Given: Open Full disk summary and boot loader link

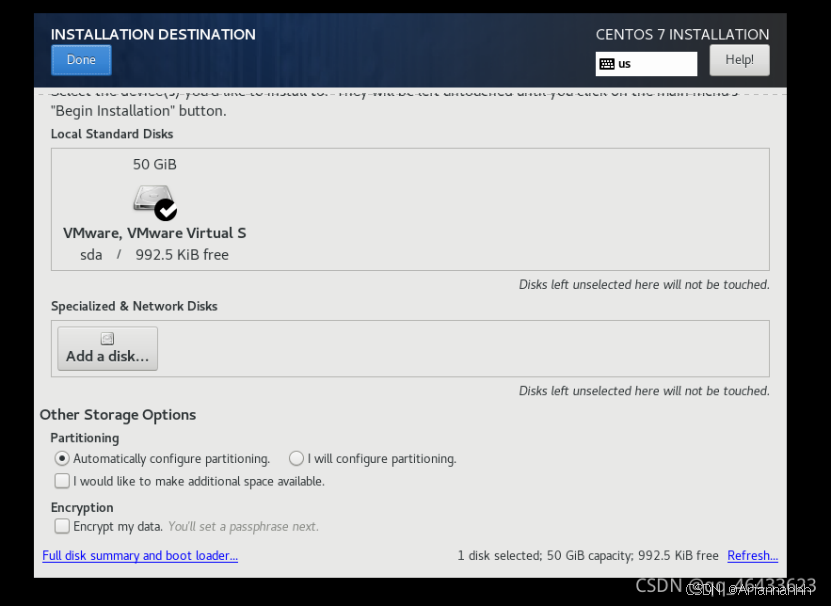Looking at the screenshot, I should coord(140,555).
